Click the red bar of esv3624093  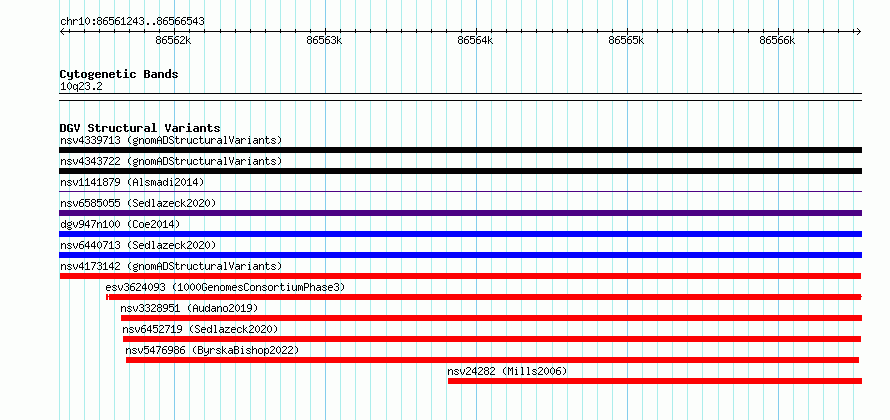(x=484, y=297)
